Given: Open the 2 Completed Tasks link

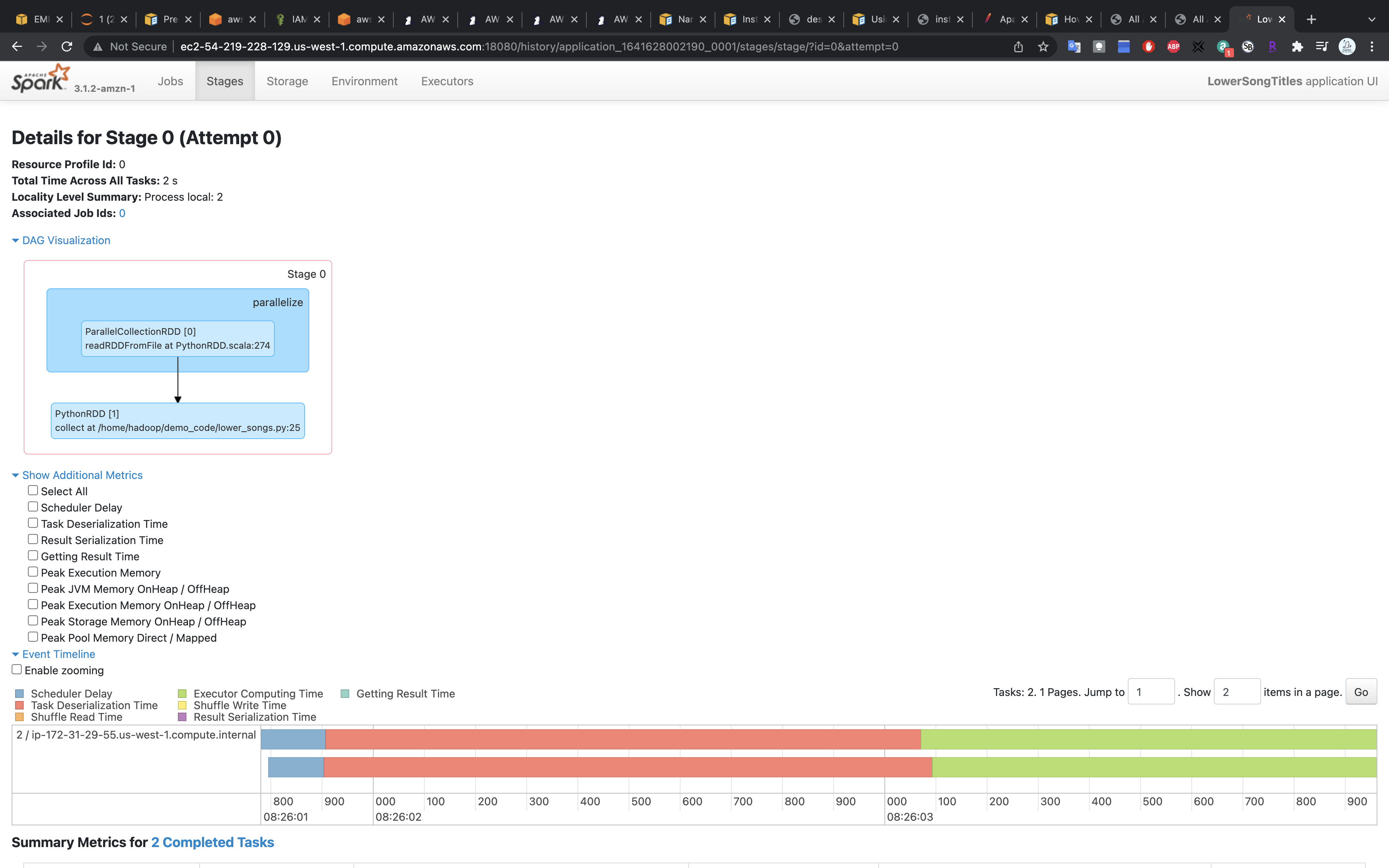Looking at the screenshot, I should click(x=212, y=842).
